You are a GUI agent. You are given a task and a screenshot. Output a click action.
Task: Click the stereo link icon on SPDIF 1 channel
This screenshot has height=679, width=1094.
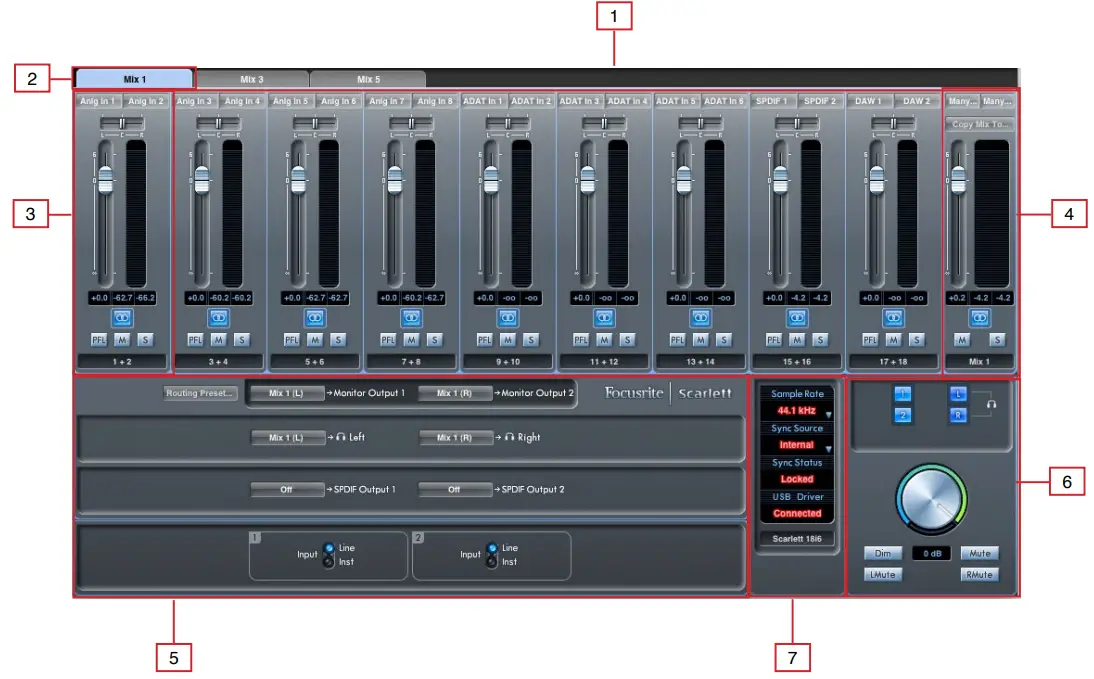[x=795, y=317]
